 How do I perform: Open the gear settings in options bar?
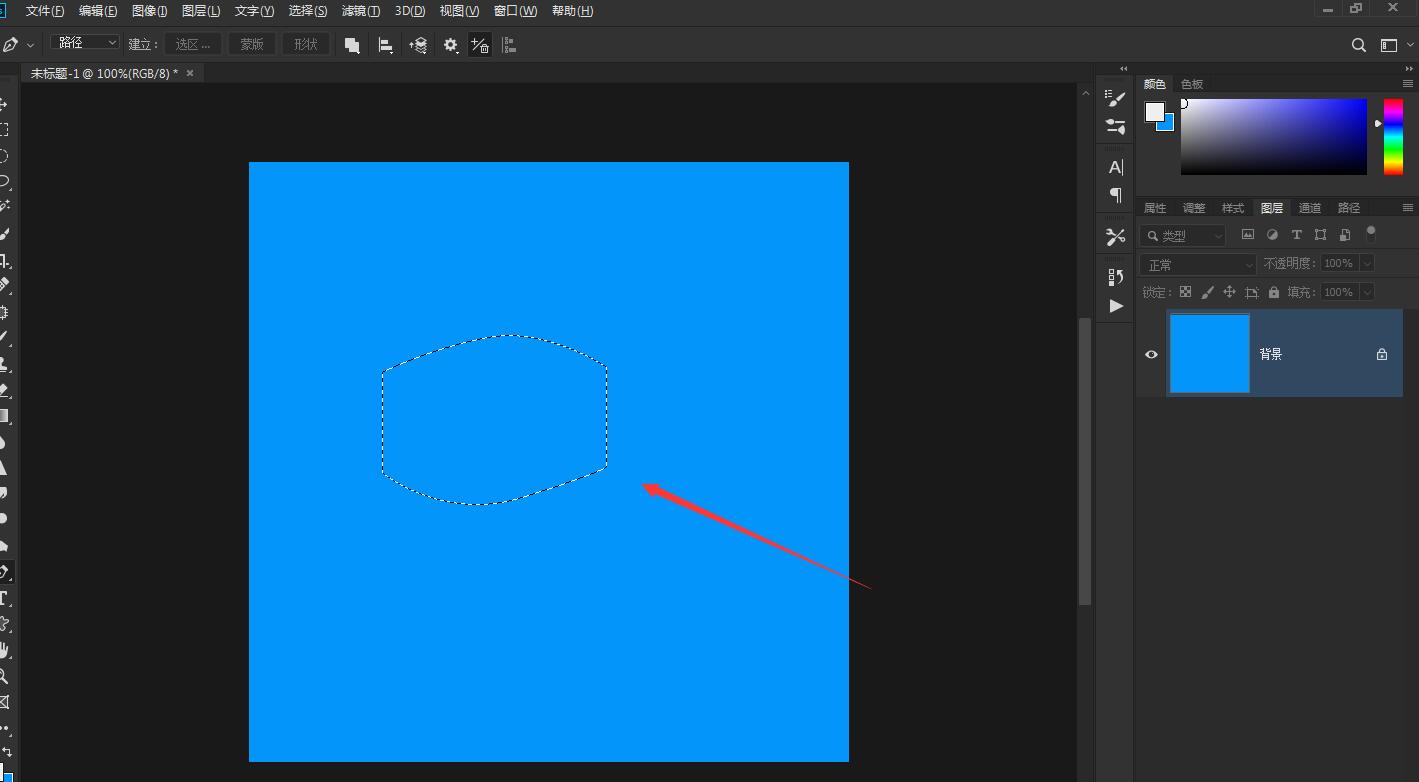[451, 45]
